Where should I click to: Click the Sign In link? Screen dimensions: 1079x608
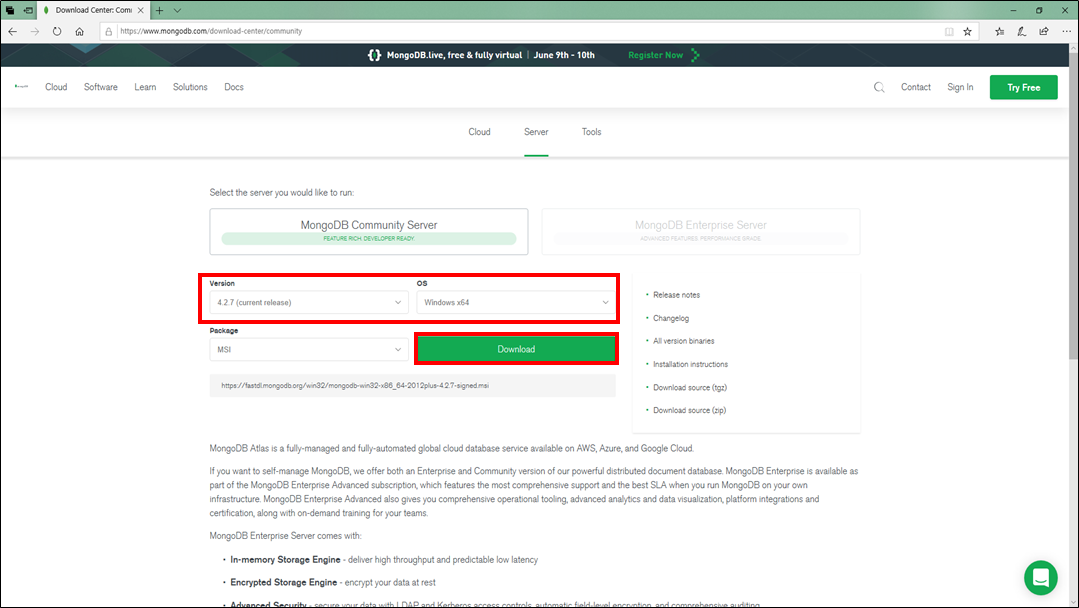point(960,87)
